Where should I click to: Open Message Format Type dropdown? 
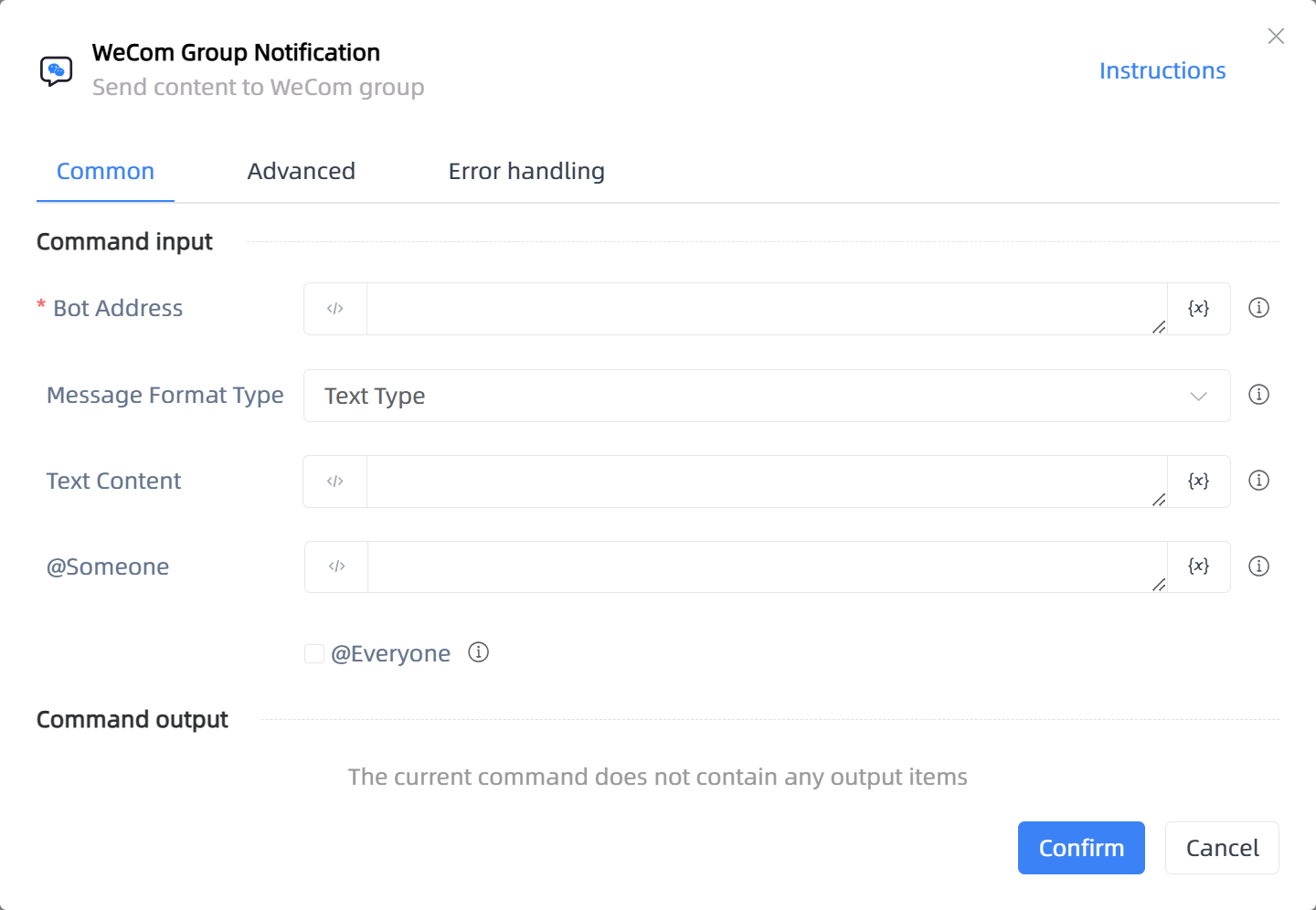[x=767, y=396]
